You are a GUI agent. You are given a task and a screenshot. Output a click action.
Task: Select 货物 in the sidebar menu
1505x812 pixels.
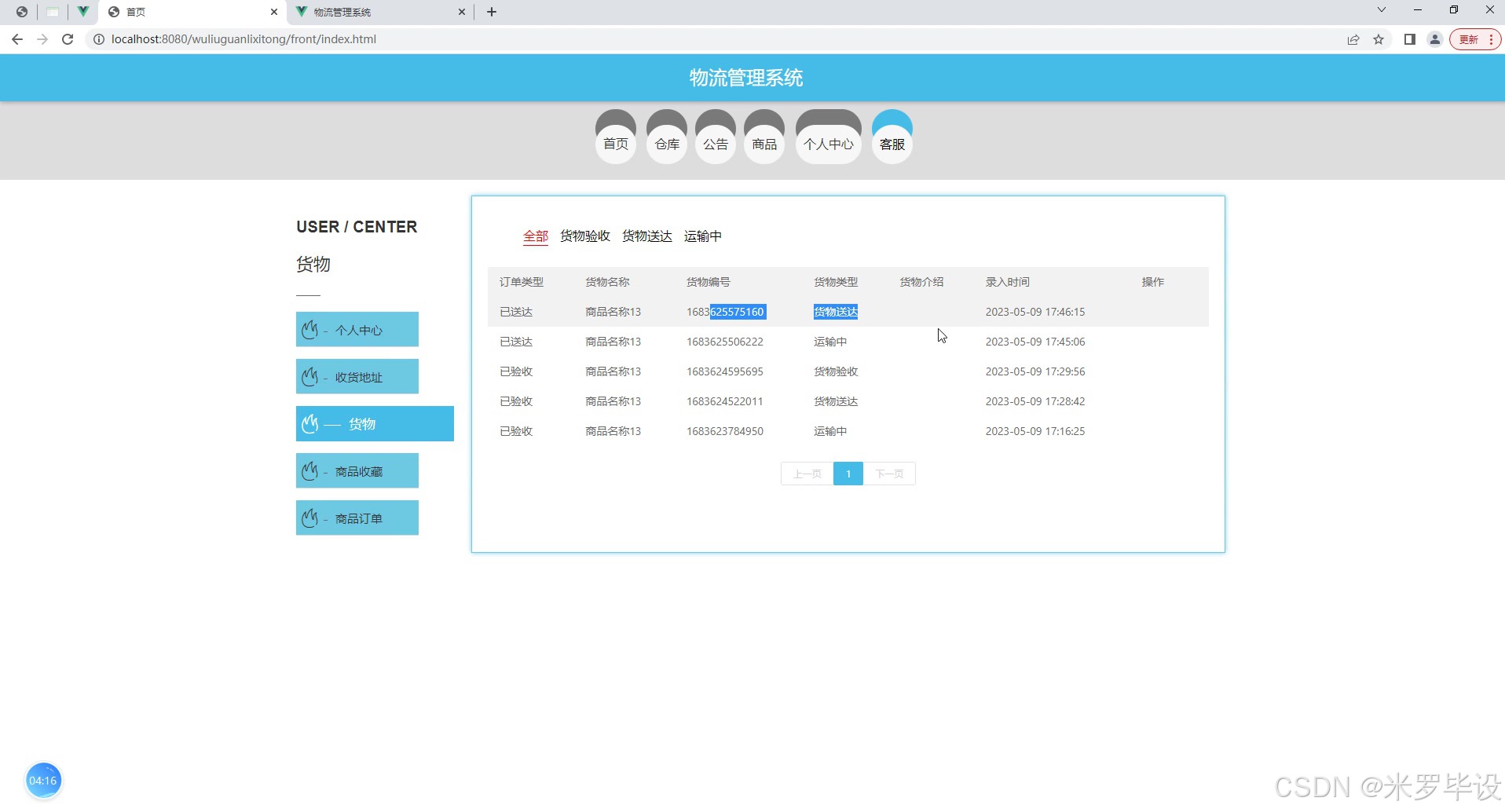tap(375, 424)
